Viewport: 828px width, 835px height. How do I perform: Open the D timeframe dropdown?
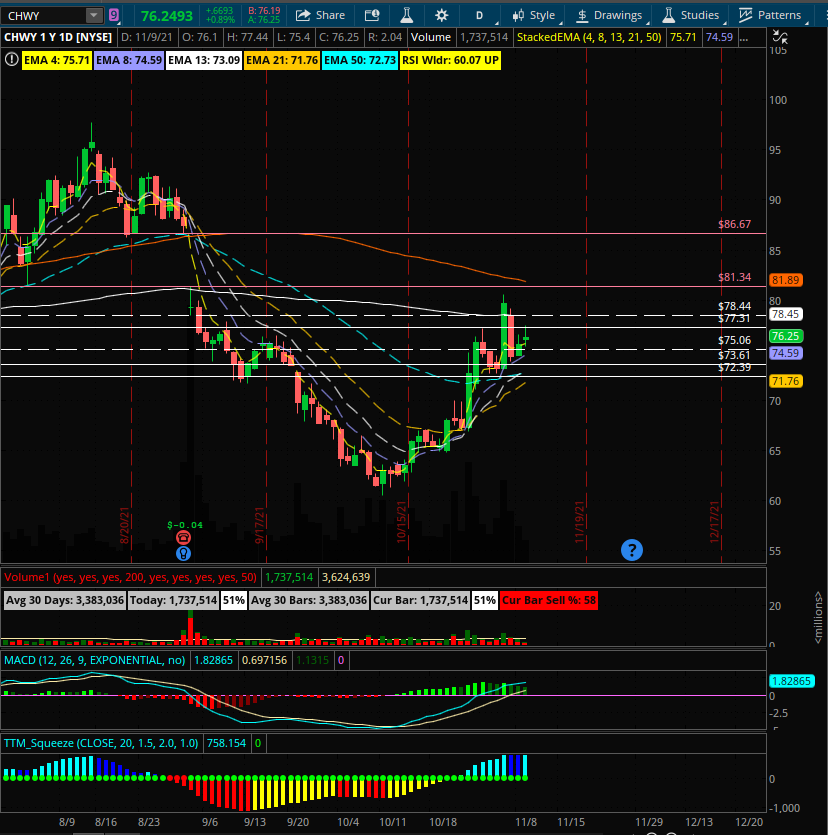tap(483, 15)
